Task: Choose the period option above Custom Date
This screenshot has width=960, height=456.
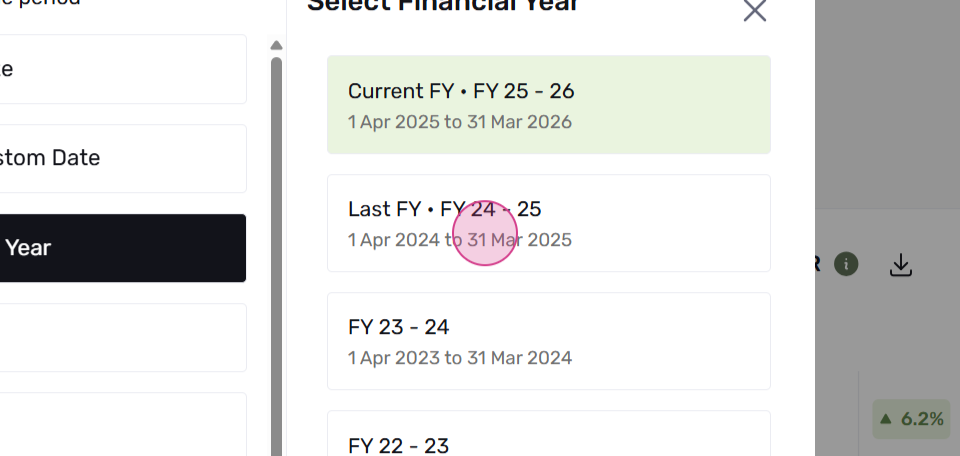Action: [122, 69]
